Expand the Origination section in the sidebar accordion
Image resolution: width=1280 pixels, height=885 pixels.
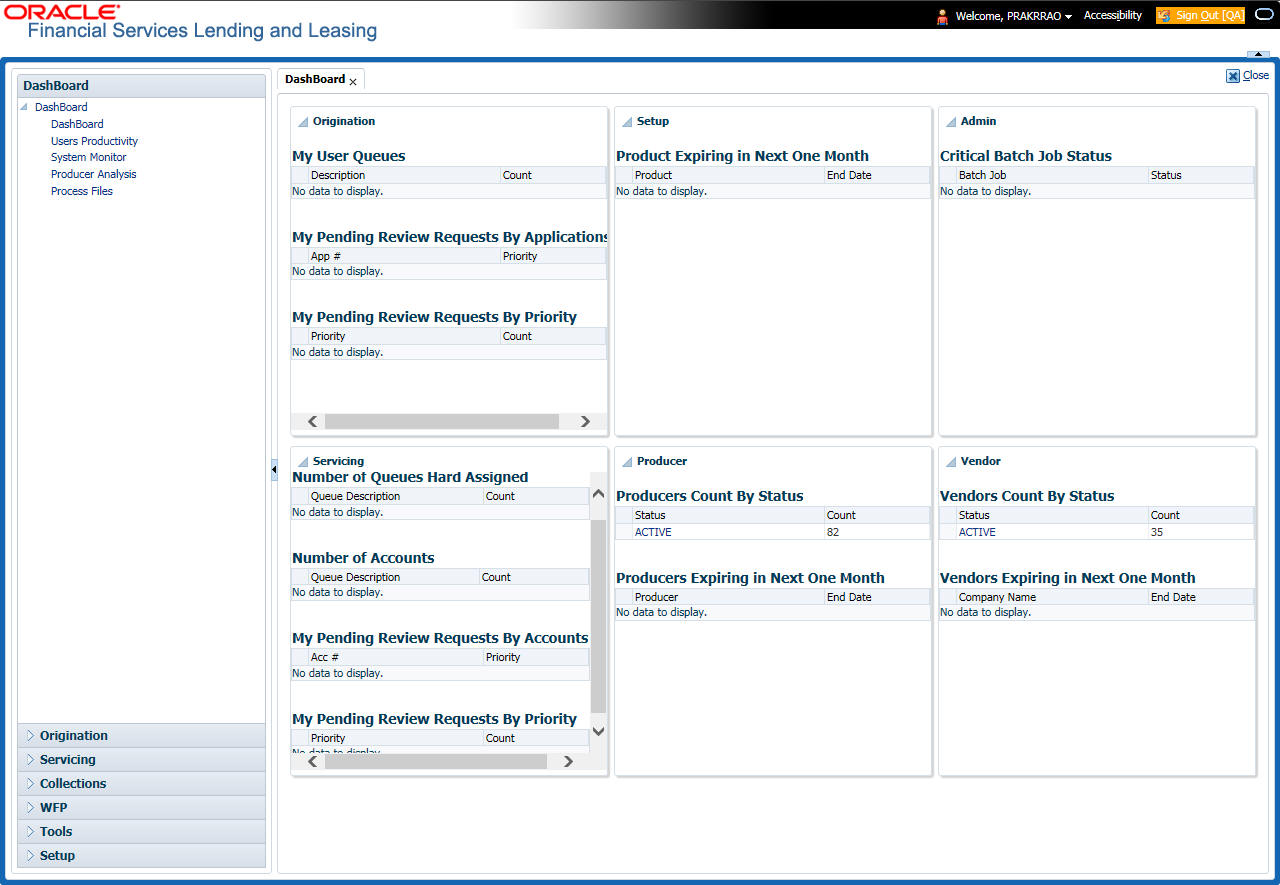(x=141, y=736)
